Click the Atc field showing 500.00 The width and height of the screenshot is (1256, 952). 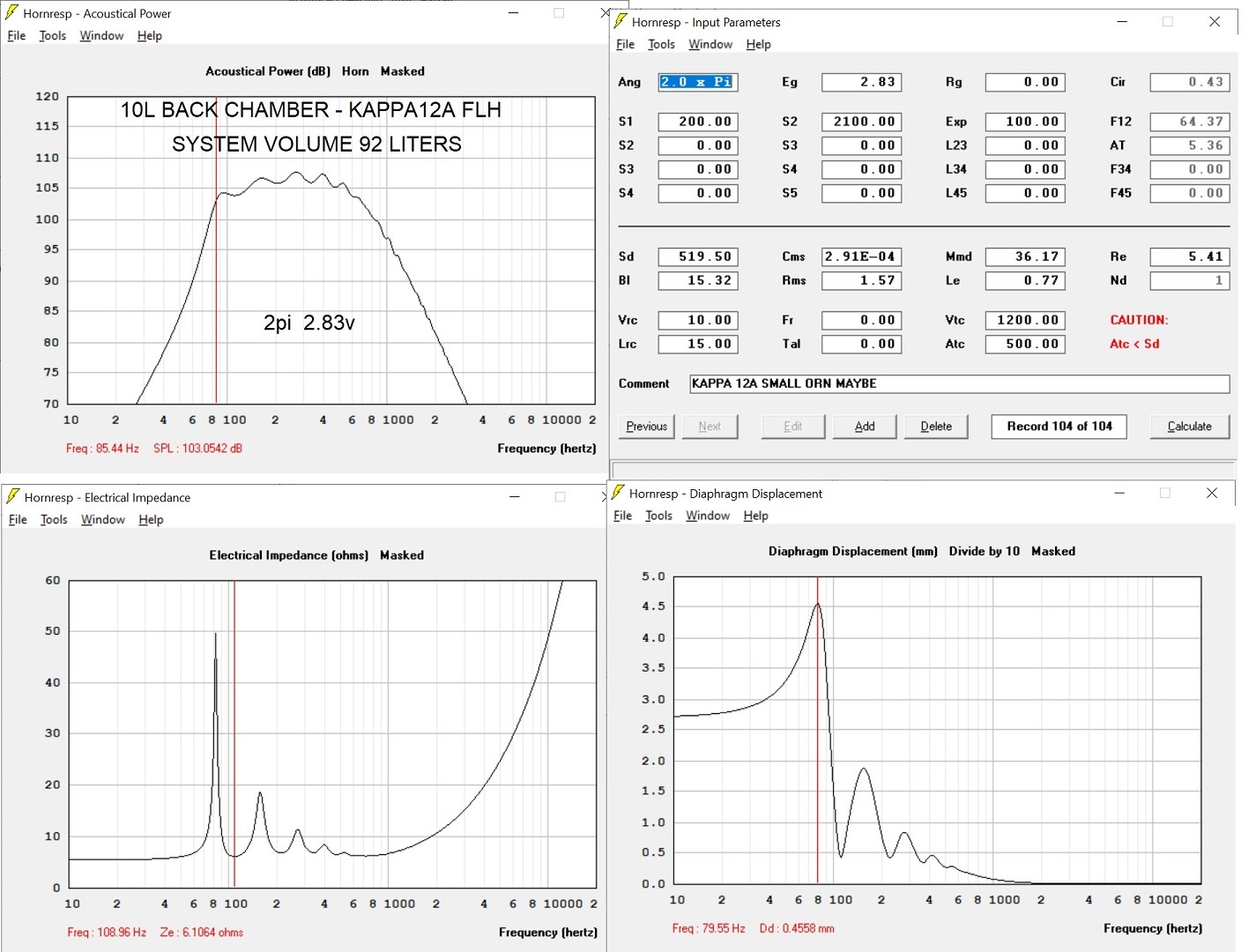[x=1025, y=344]
